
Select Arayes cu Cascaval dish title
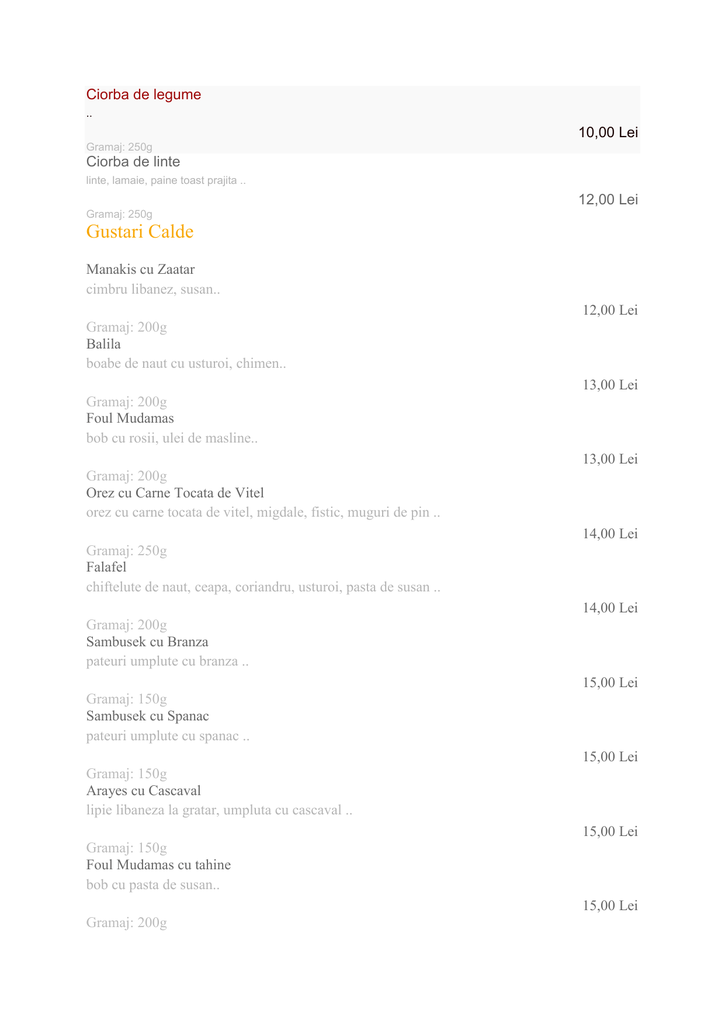pos(143,791)
